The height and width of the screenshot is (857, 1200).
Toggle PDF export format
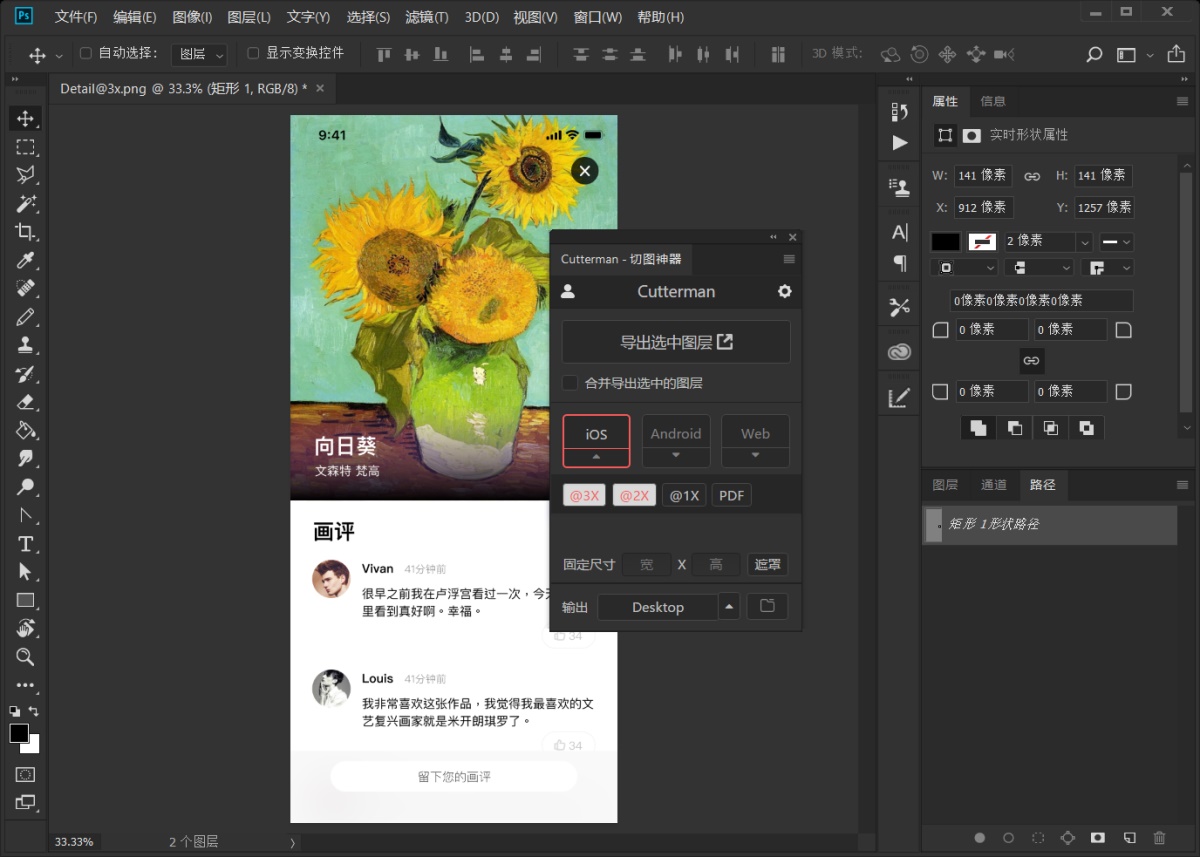(x=731, y=495)
